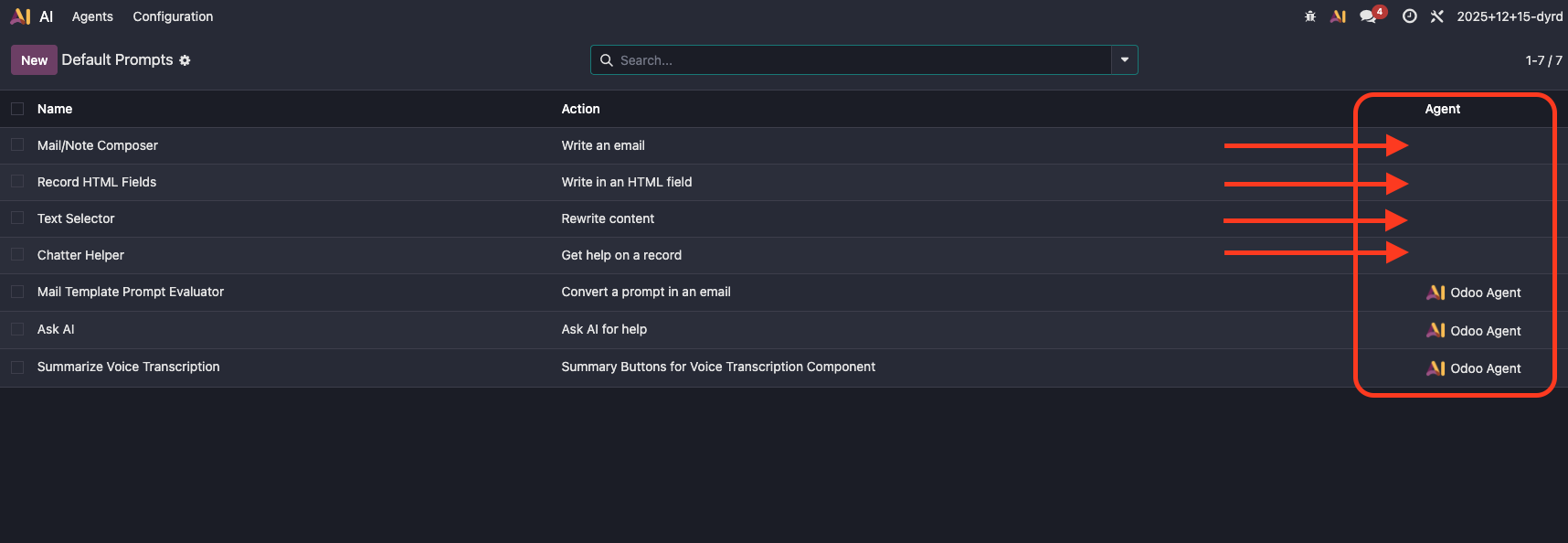The width and height of the screenshot is (1568, 543).
Task: Select the Text Selector row checkbox
Action: [17, 218]
